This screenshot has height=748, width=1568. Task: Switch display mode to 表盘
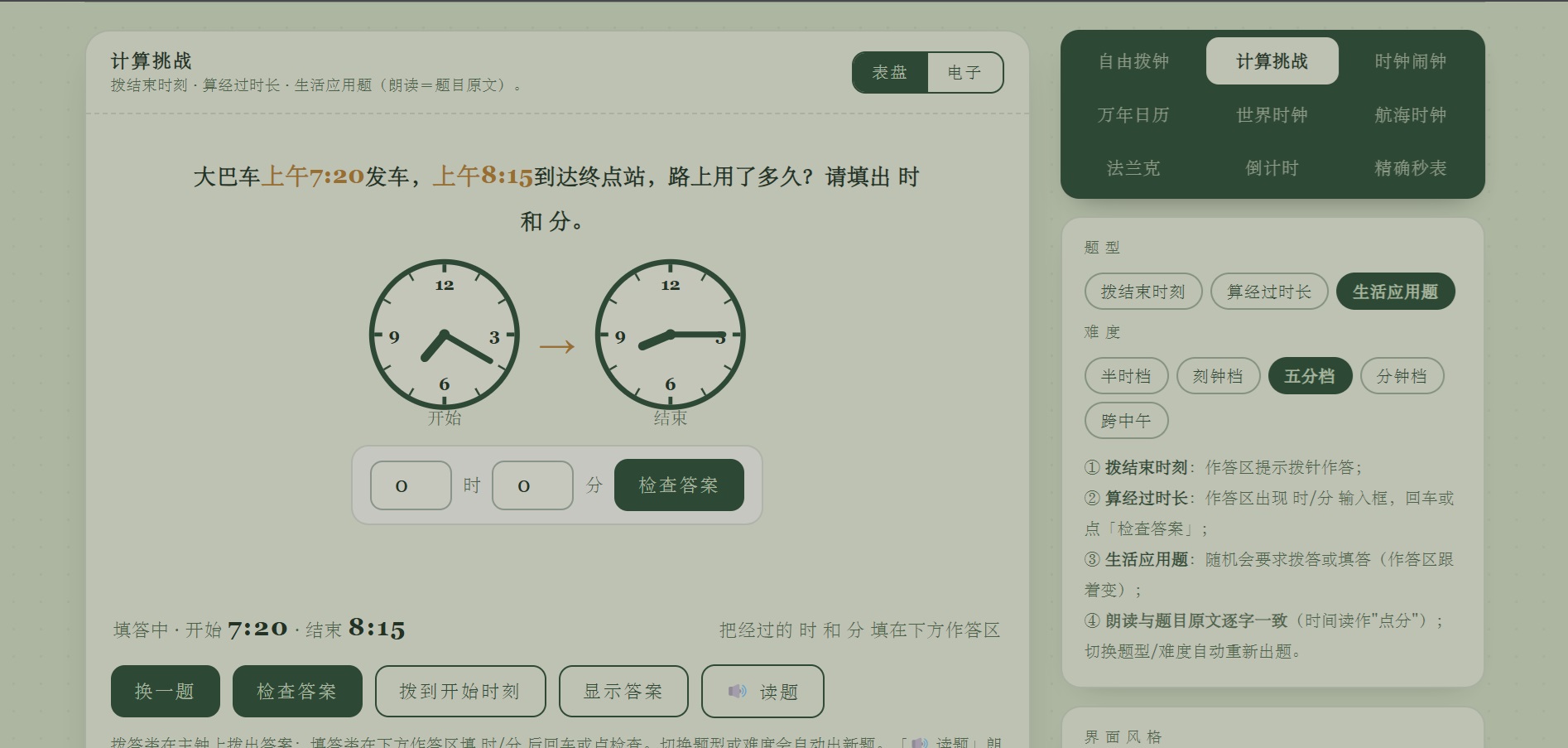point(890,73)
